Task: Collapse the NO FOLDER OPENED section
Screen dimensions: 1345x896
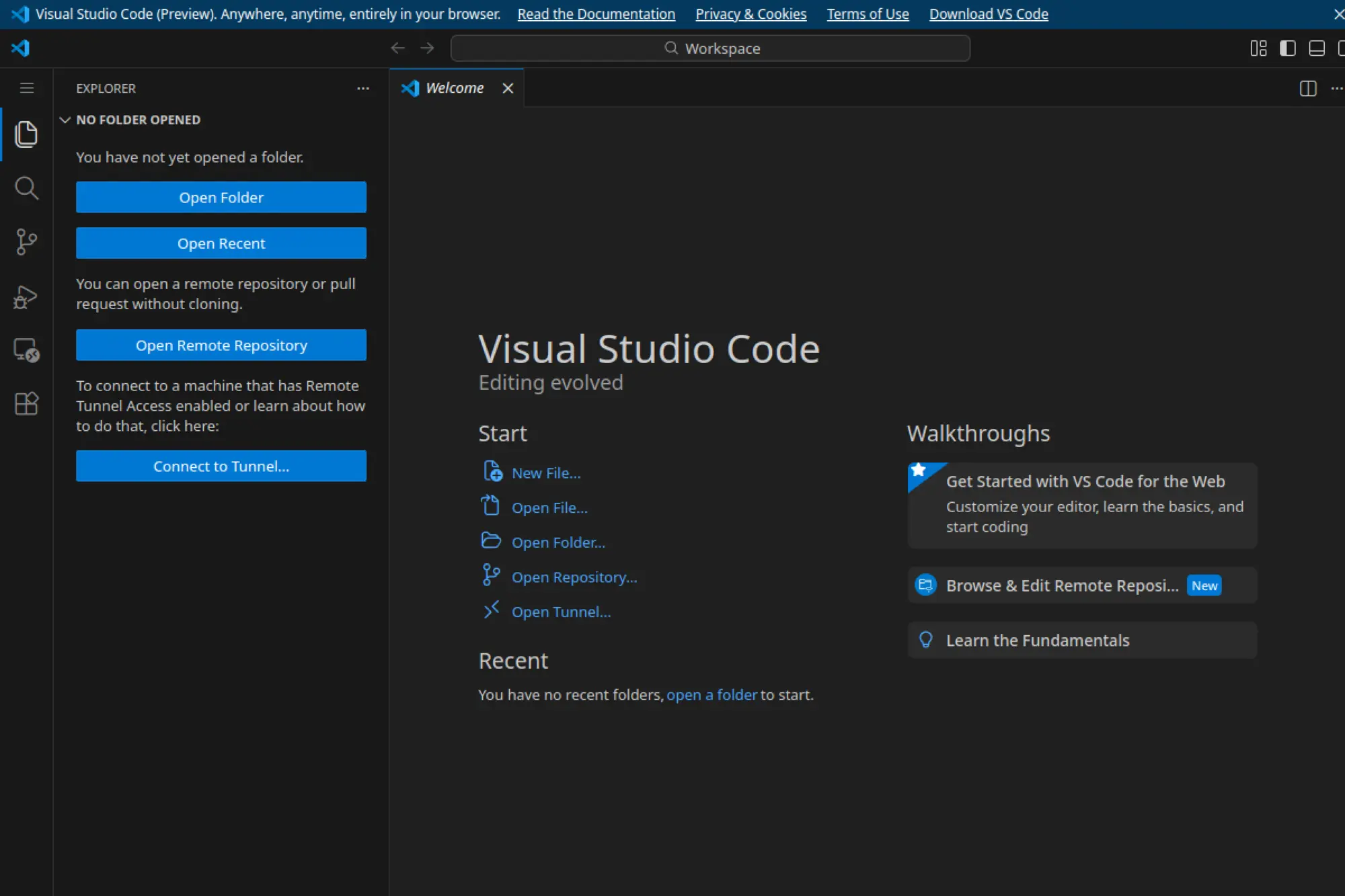Action: coord(65,120)
